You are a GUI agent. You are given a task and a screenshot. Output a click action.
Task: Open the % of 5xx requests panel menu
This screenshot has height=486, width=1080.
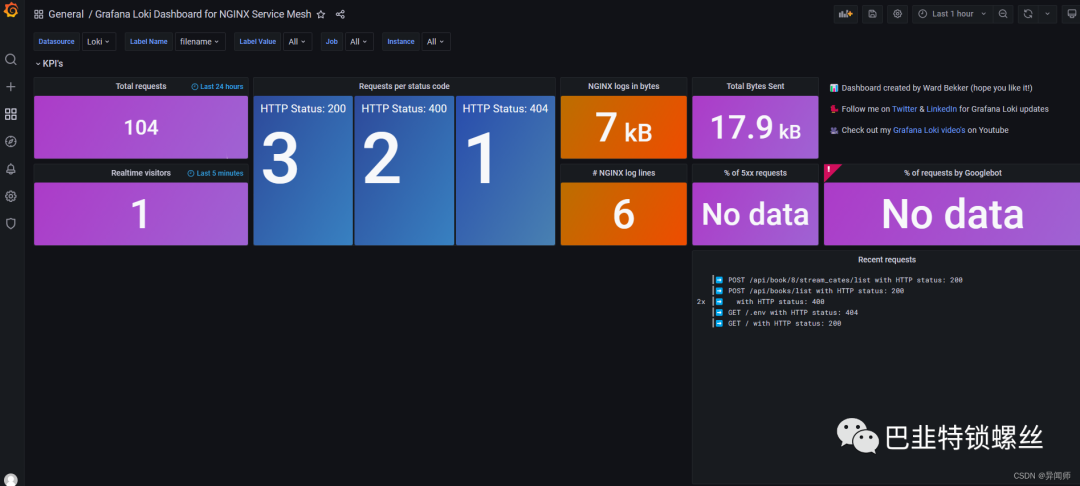tap(755, 173)
